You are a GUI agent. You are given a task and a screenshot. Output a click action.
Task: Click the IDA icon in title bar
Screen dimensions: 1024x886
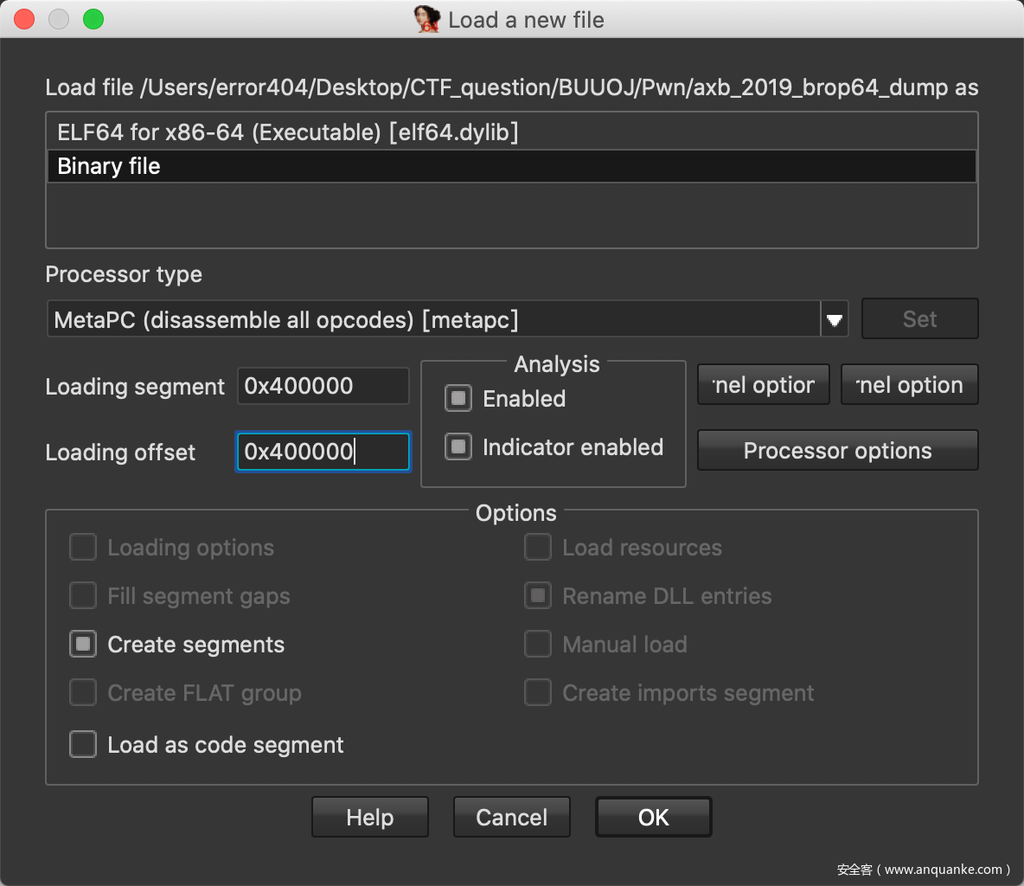[427, 19]
